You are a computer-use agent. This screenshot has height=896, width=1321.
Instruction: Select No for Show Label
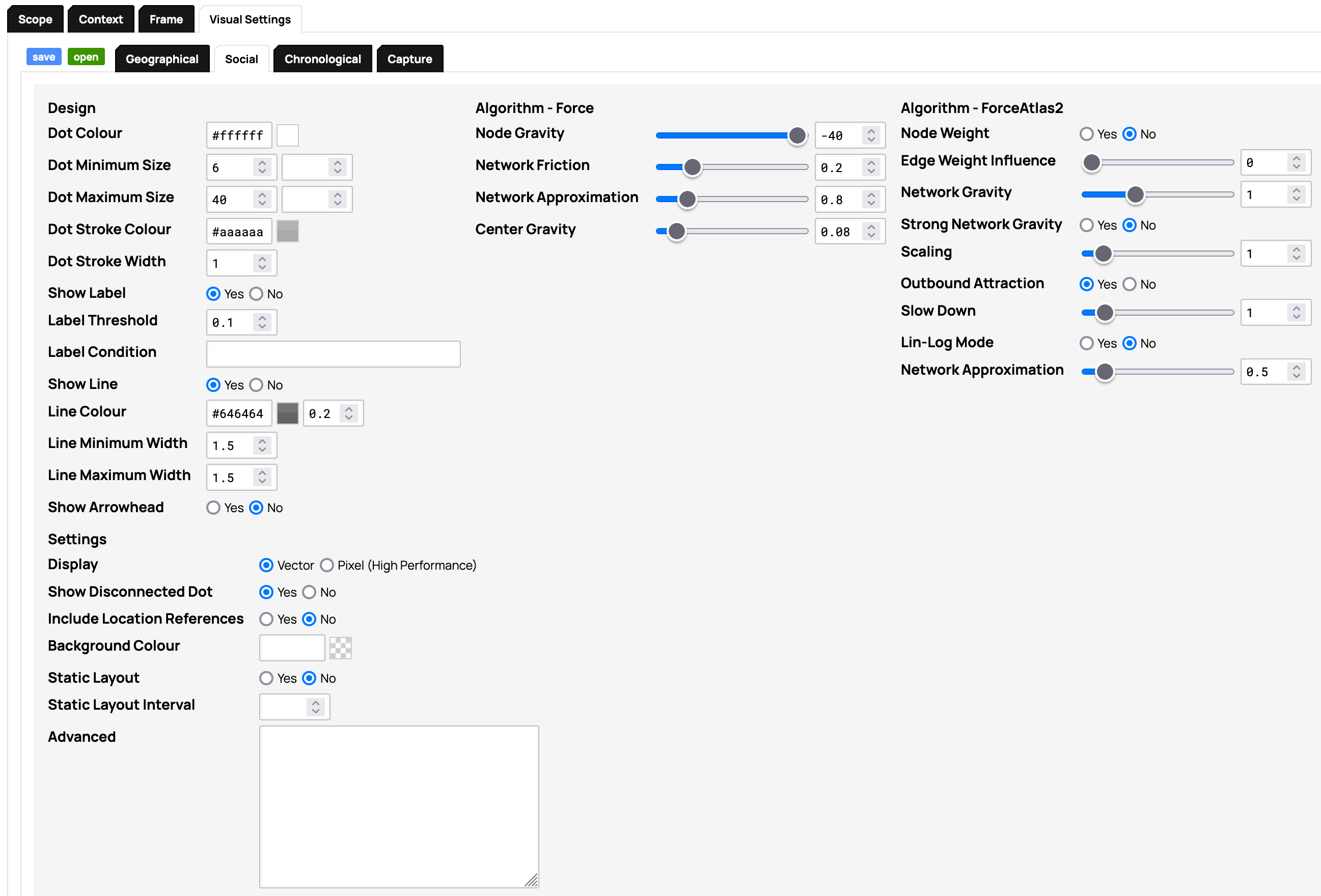click(x=256, y=294)
